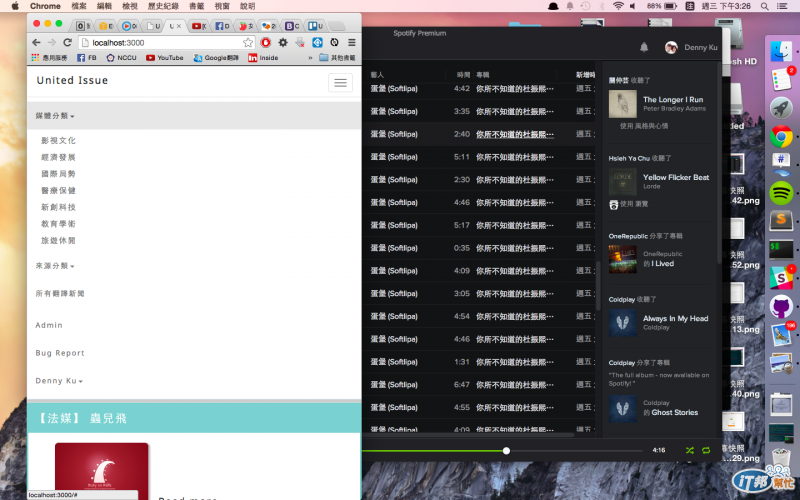Open NCCU bookmark in bookmarks bar
Screen dimensions: 800x500
click(121, 58)
